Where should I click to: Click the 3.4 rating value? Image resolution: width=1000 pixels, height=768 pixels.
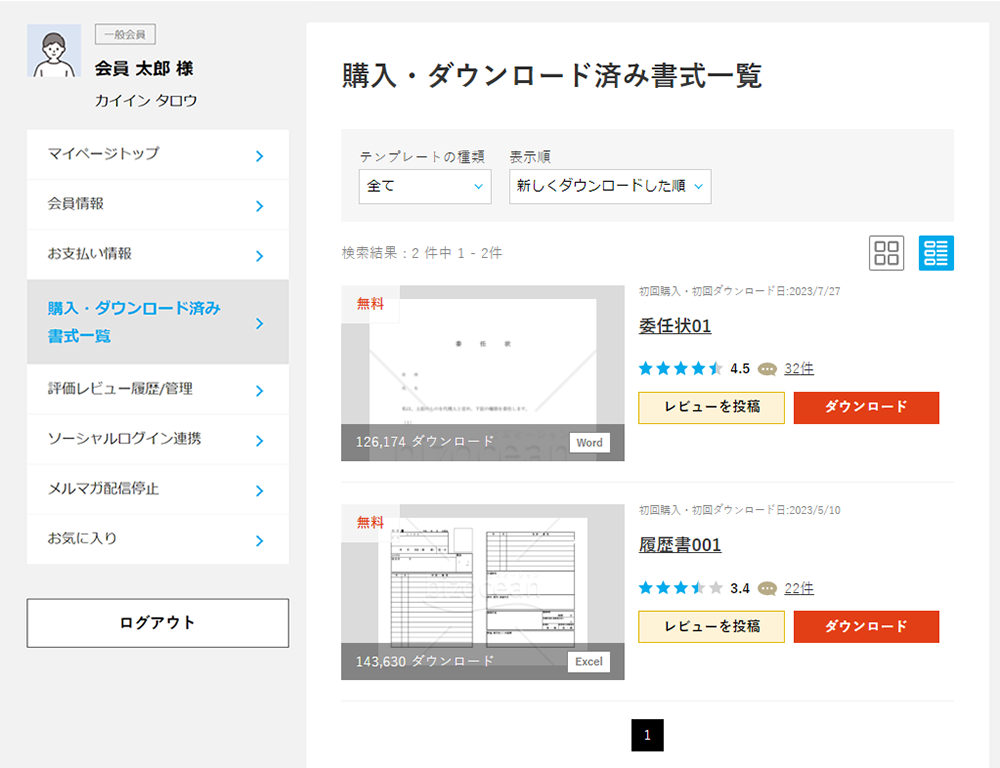point(740,588)
